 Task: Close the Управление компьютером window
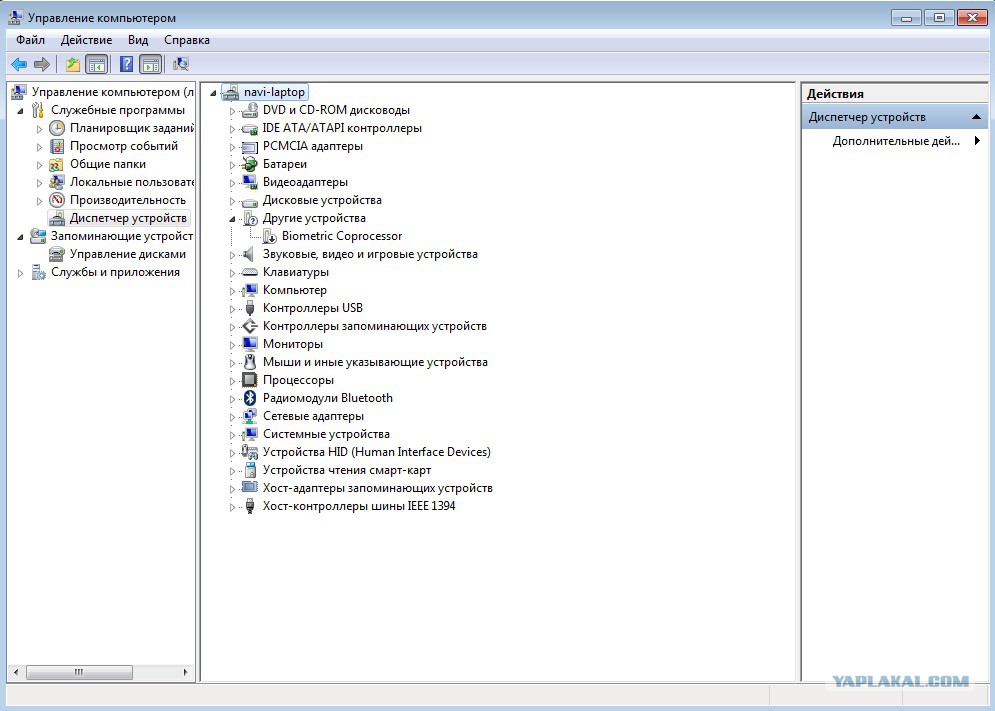(x=972, y=17)
